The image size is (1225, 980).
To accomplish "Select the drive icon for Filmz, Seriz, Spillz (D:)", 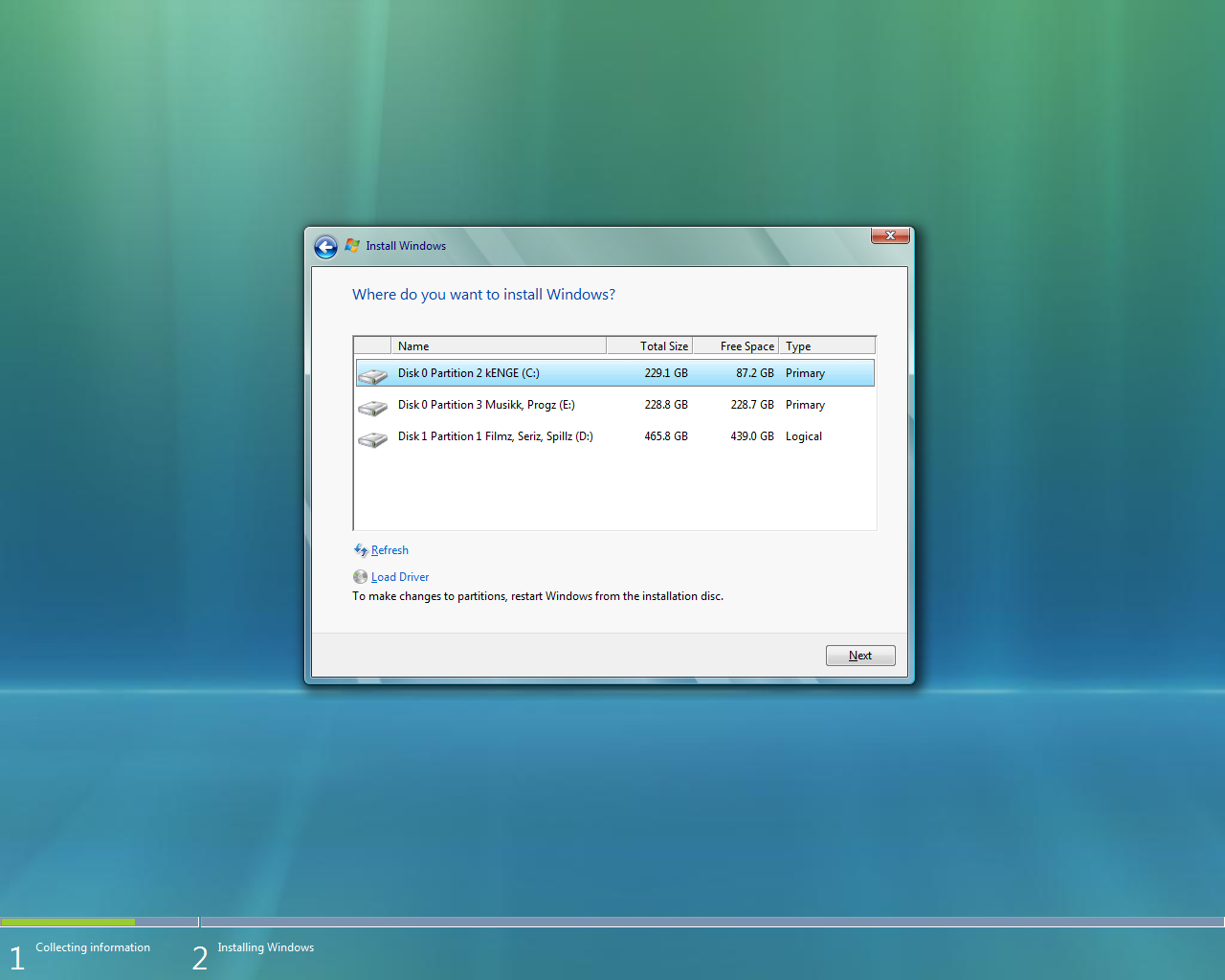I will [x=372, y=439].
